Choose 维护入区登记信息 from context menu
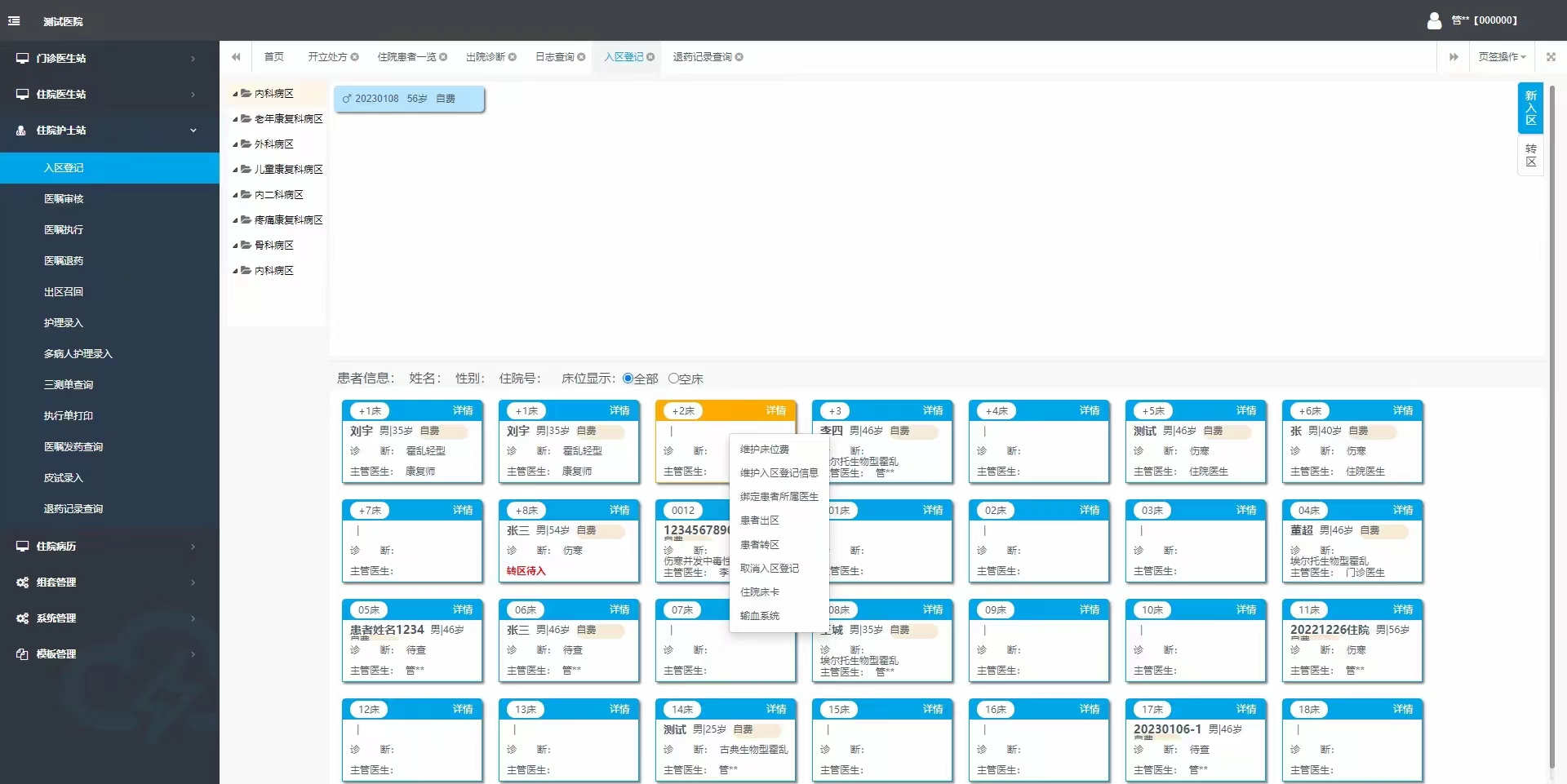 pyautogui.click(x=779, y=473)
